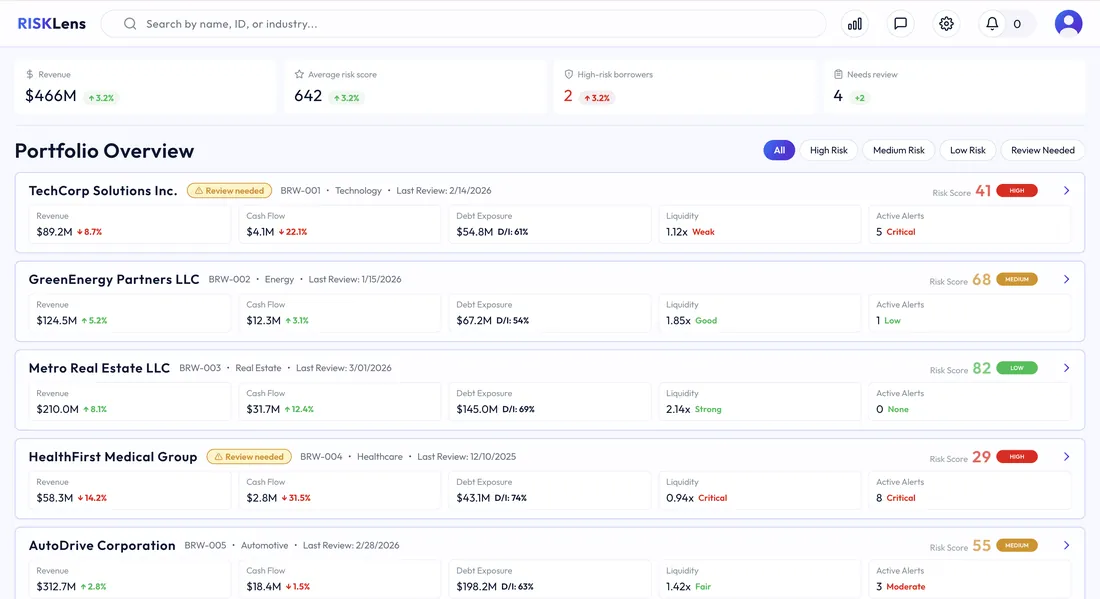
Task: Open TechCorp Solutions Inc. borrower name
Action: point(103,191)
